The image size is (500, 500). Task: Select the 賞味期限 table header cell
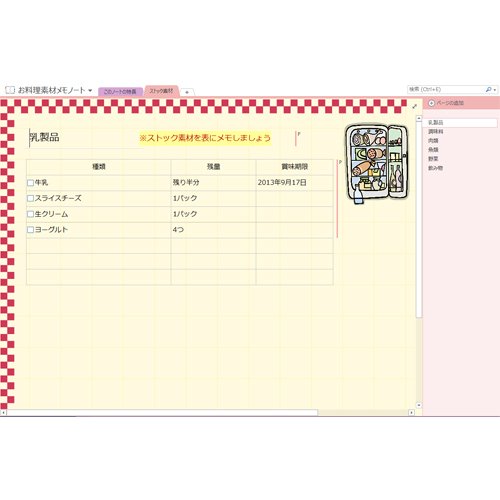coord(295,167)
